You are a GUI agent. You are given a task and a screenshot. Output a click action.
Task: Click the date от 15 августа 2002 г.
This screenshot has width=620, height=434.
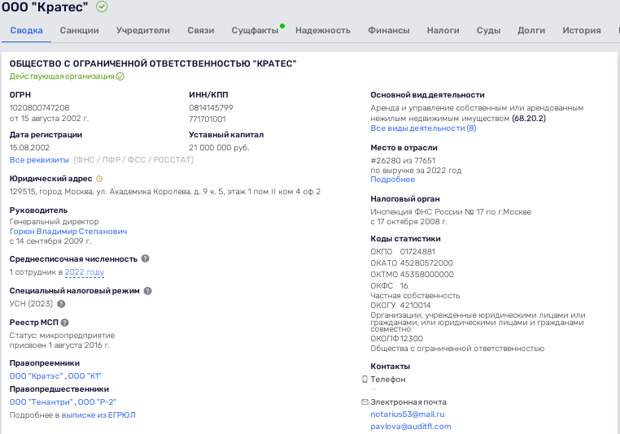(x=49, y=118)
